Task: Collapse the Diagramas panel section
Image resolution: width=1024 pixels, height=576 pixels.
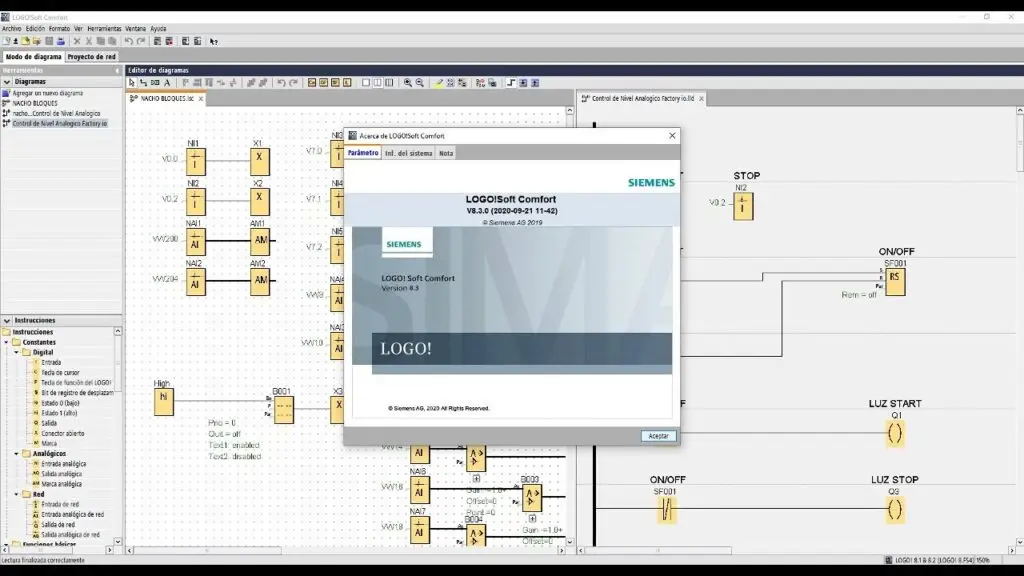Action: (x=6, y=82)
